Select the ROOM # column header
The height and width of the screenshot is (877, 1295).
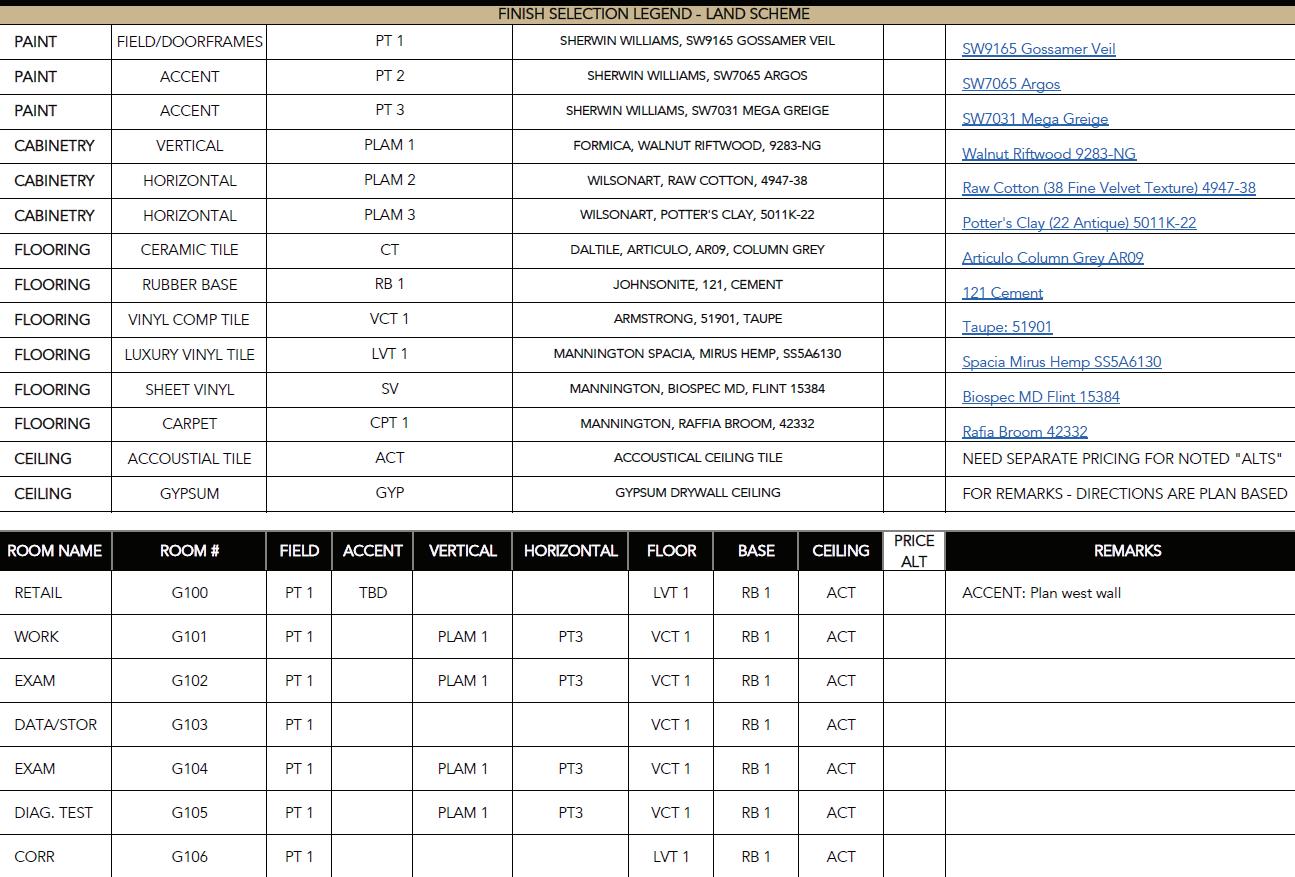[x=189, y=551]
